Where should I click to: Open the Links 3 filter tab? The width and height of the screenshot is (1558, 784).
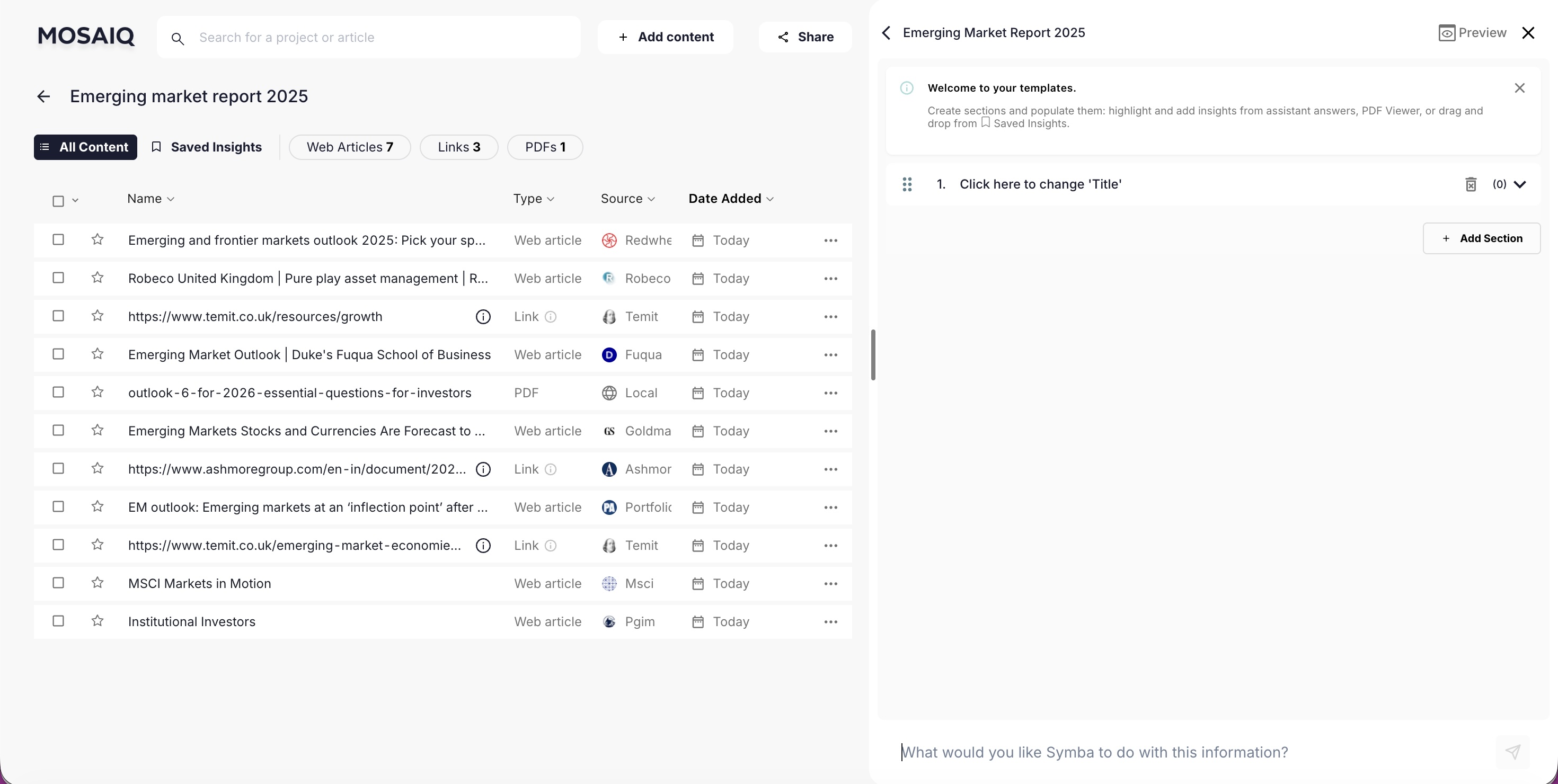(x=458, y=147)
